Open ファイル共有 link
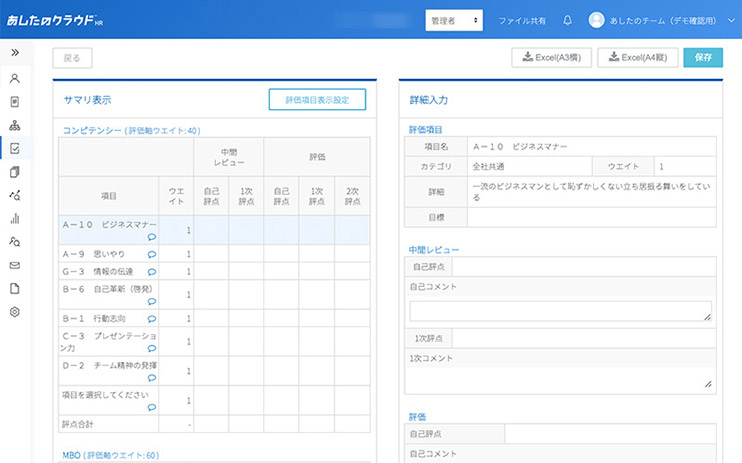This screenshot has height=463, width=742. pos(522,21)
